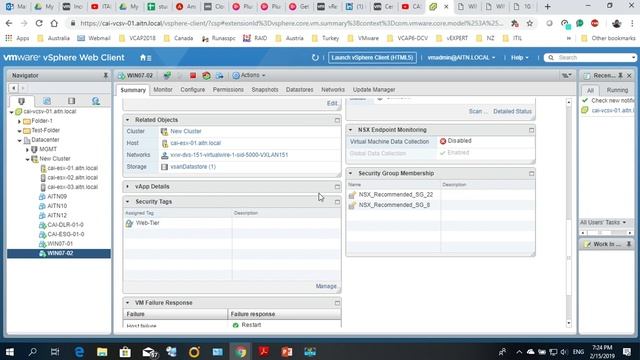The width and height of the screenshot is (640, 360).
Task: Click the Detailed Status link
Action: 512,111
